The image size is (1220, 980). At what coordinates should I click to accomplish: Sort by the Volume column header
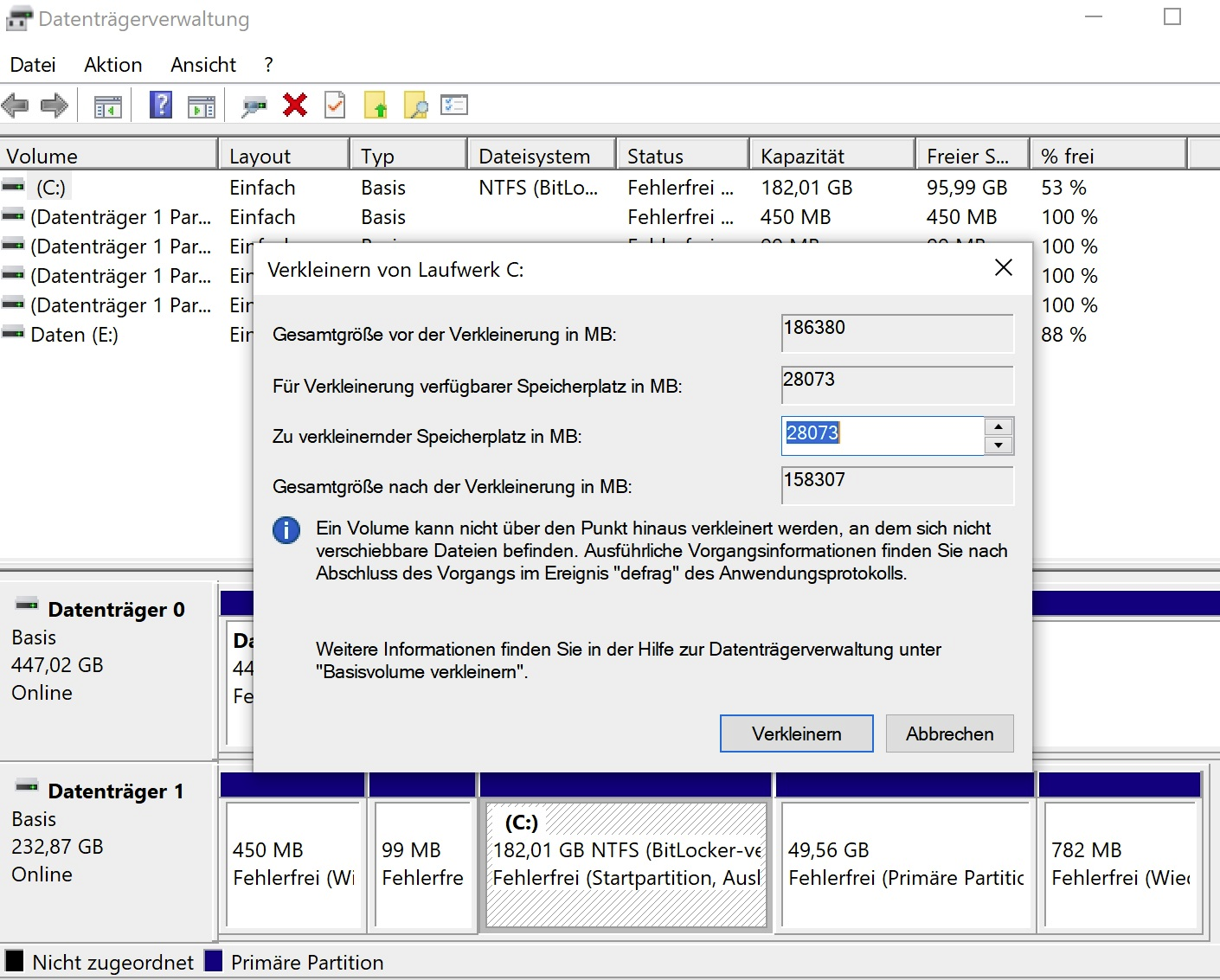(108, 156)
